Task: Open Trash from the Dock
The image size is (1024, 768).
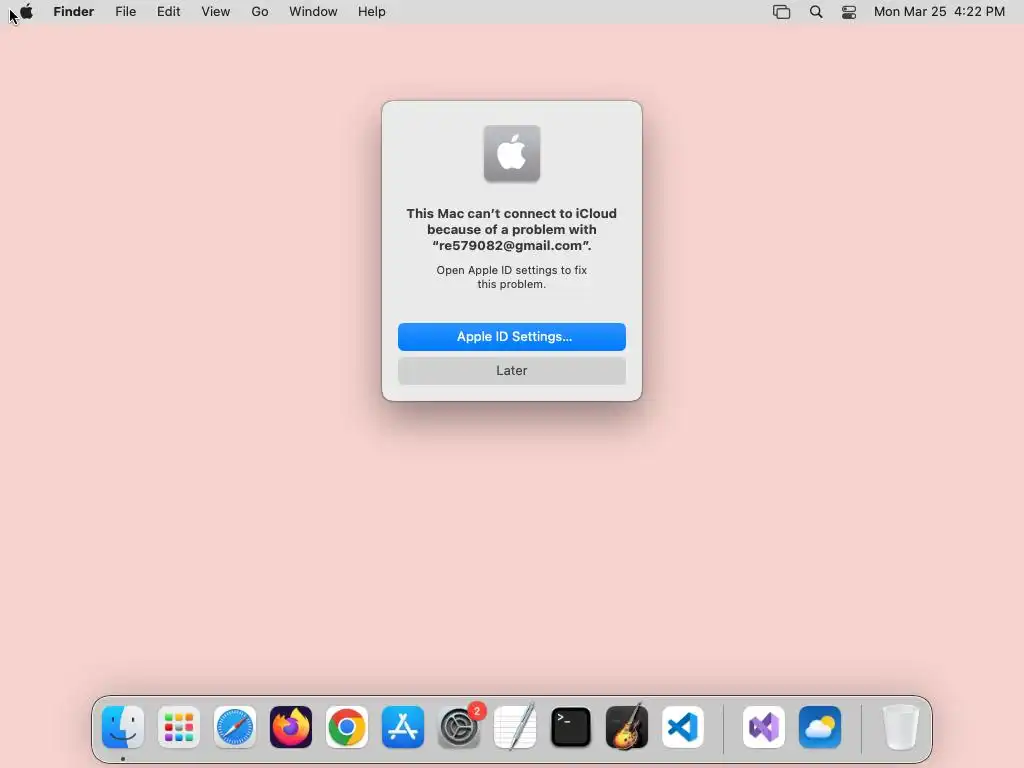Action: point(901,727)
